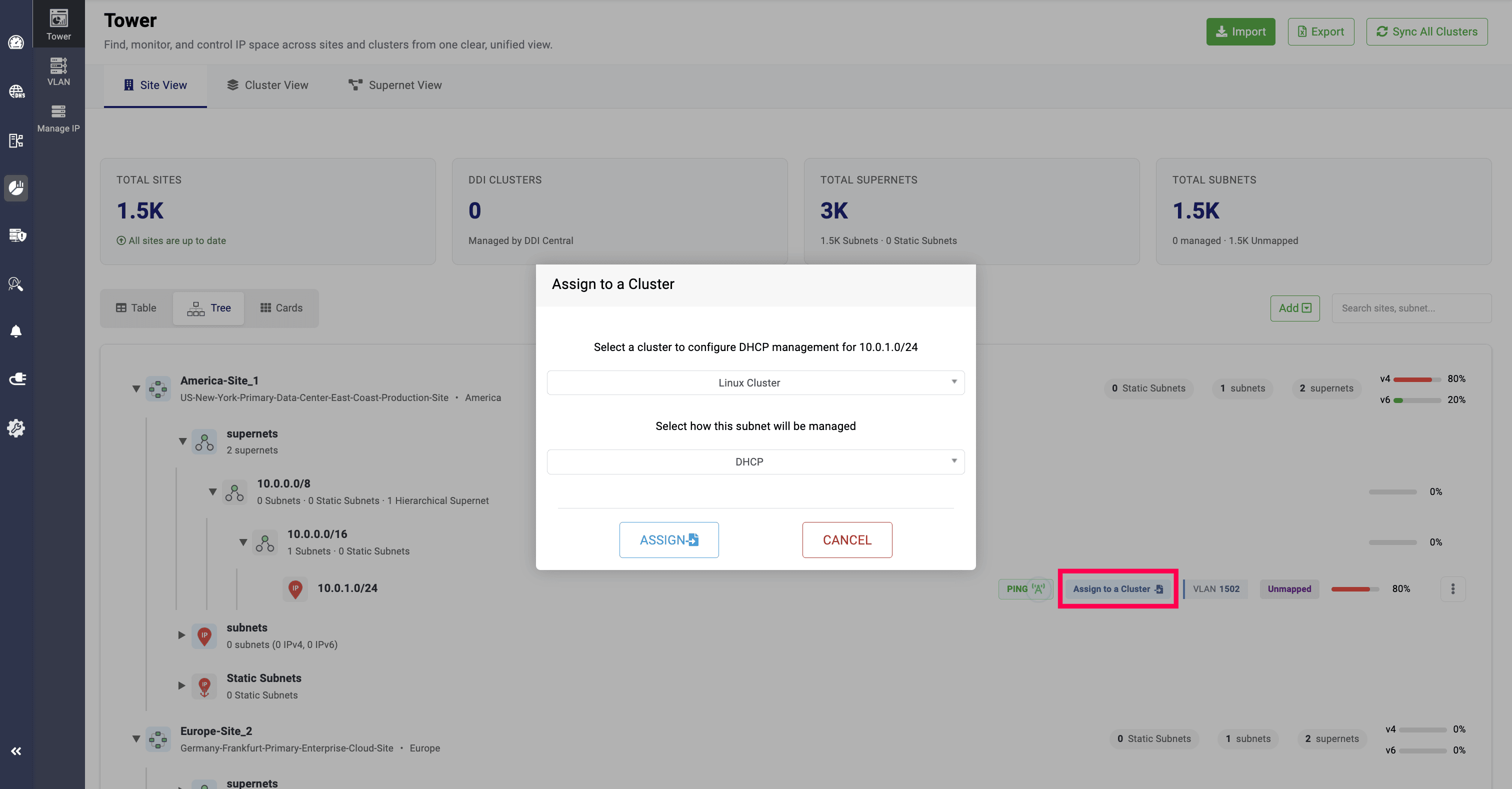The image size is (1512, 789).
Task: Open the Tower icon in sidebar
Action: (x=58, y=24)
